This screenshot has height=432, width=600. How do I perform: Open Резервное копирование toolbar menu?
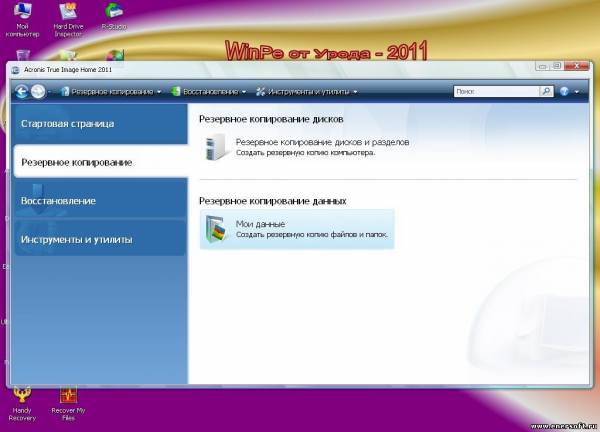point(111,91)
